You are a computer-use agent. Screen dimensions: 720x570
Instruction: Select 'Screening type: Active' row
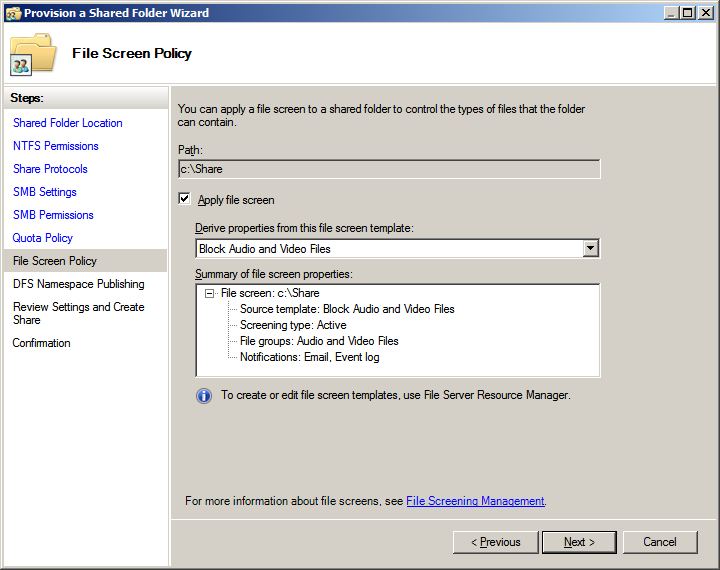[293, 325]
